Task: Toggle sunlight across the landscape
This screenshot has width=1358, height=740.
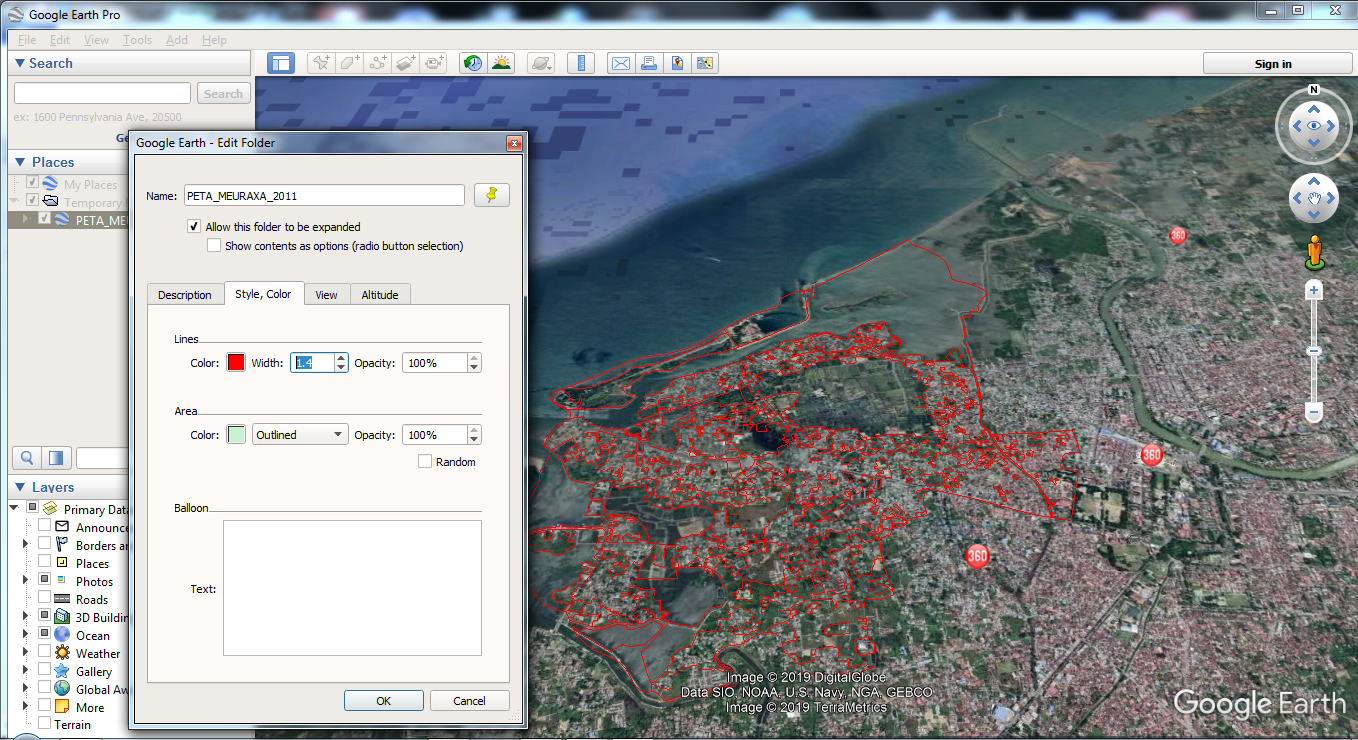Action: pos(501,62)
